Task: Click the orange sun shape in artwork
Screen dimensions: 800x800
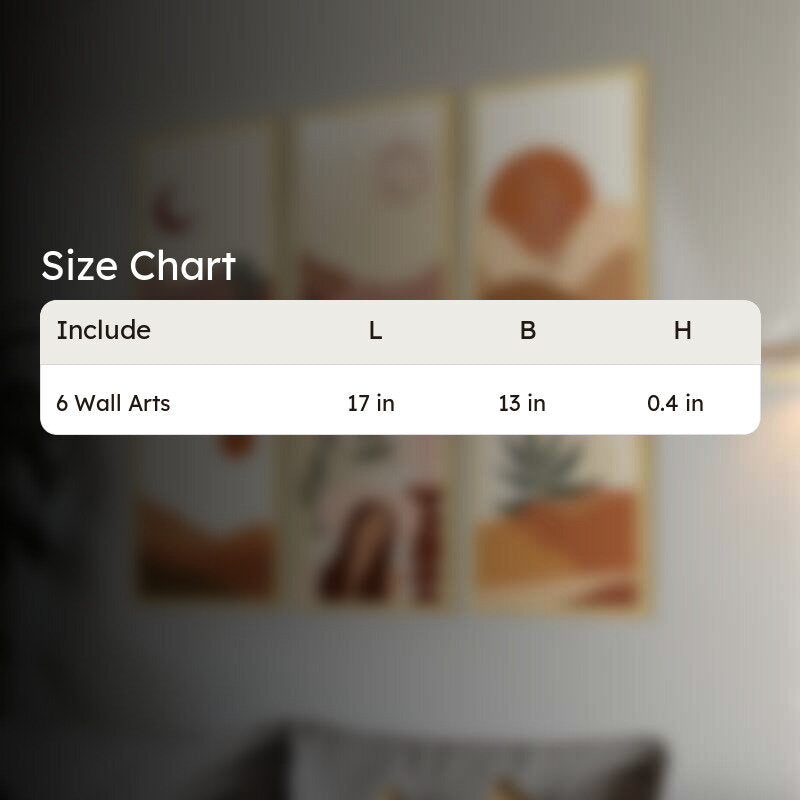Action: point(540,199)
